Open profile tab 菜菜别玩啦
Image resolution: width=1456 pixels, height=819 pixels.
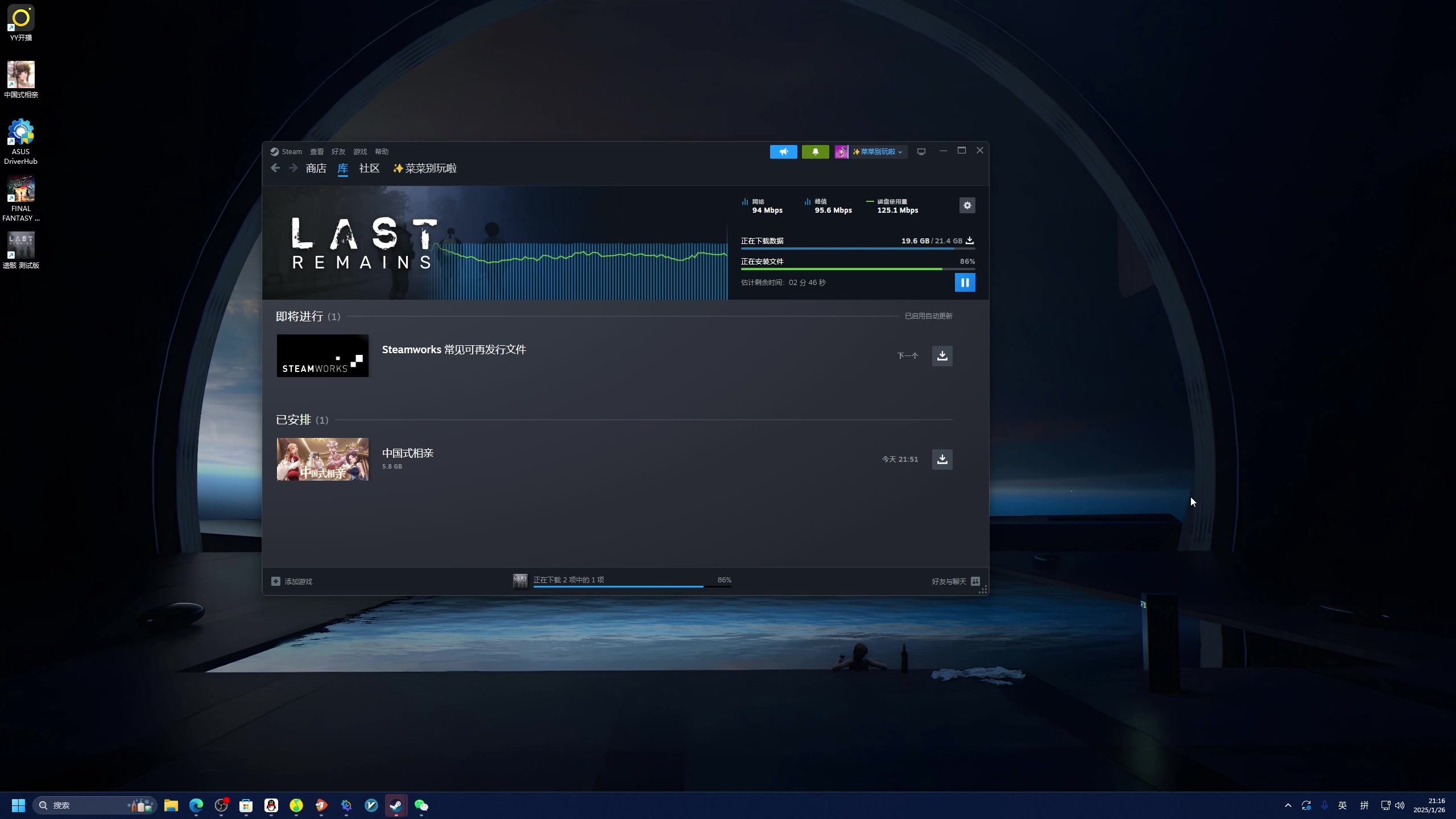click(425, 168)
